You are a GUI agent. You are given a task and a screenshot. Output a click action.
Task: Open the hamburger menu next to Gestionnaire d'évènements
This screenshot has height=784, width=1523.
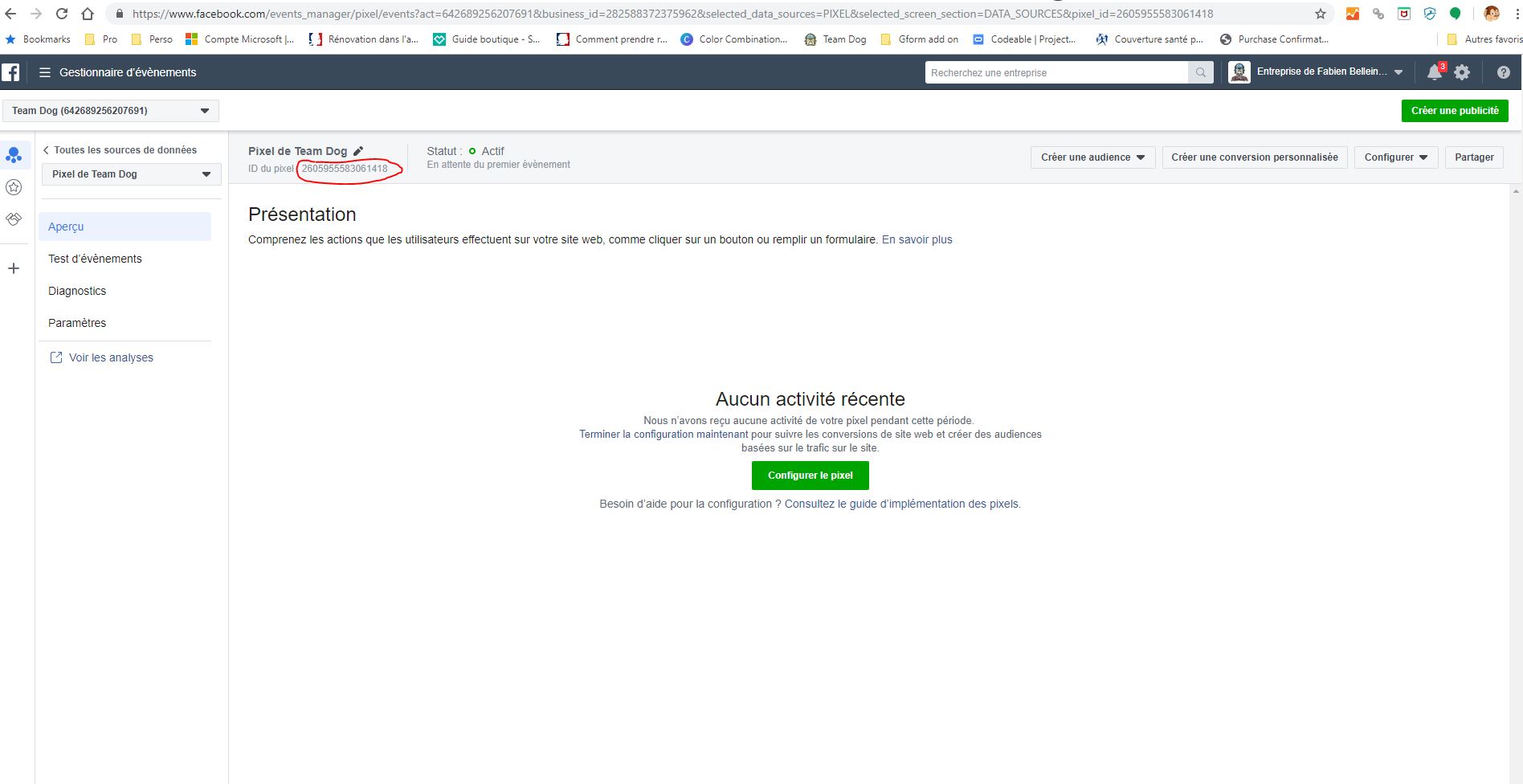pyautogui.click(x=45, y=72)
